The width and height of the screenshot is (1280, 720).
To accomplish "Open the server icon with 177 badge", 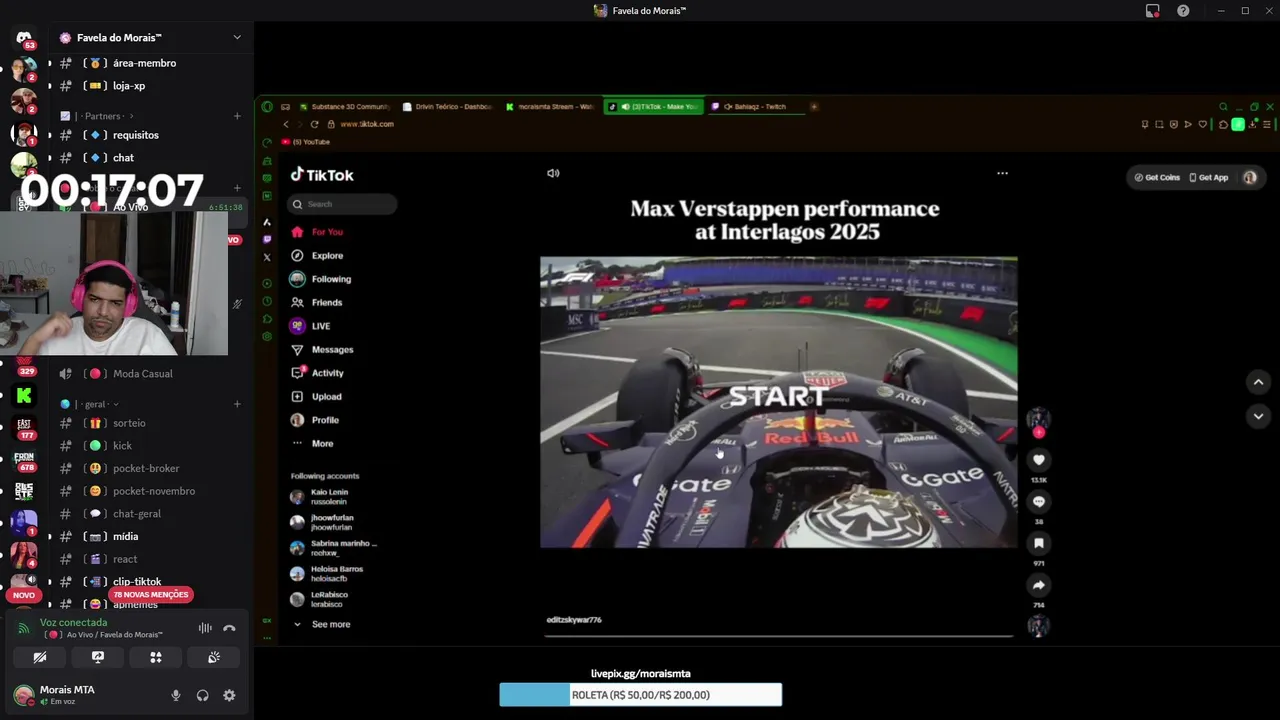I will point(24,428).
